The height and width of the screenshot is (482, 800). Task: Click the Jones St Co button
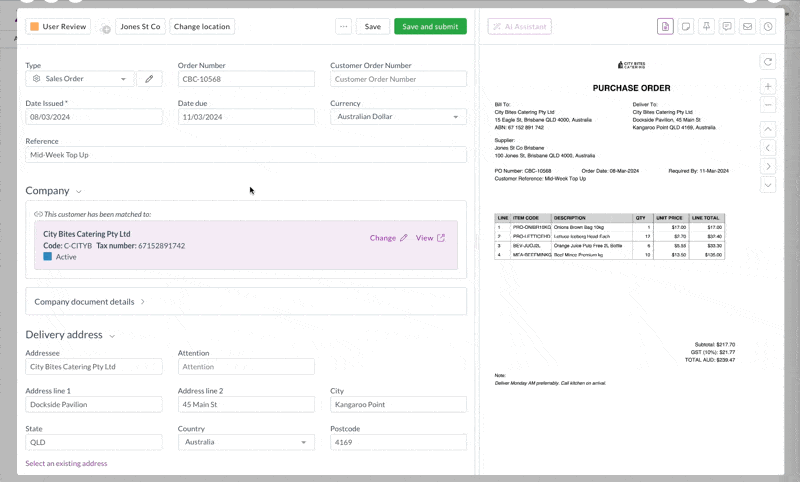pyautogui.click(x=140, y=27)
